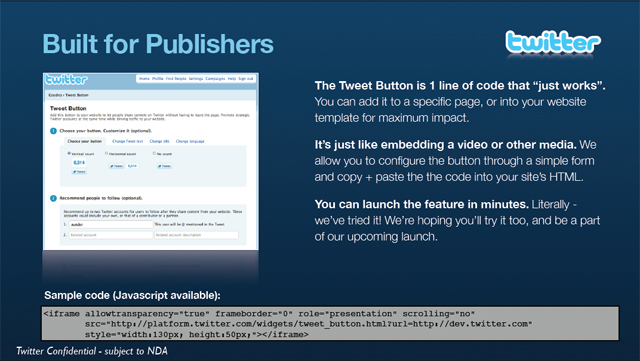Click the 'Tweet Button' page heading

tap(68, 109)
